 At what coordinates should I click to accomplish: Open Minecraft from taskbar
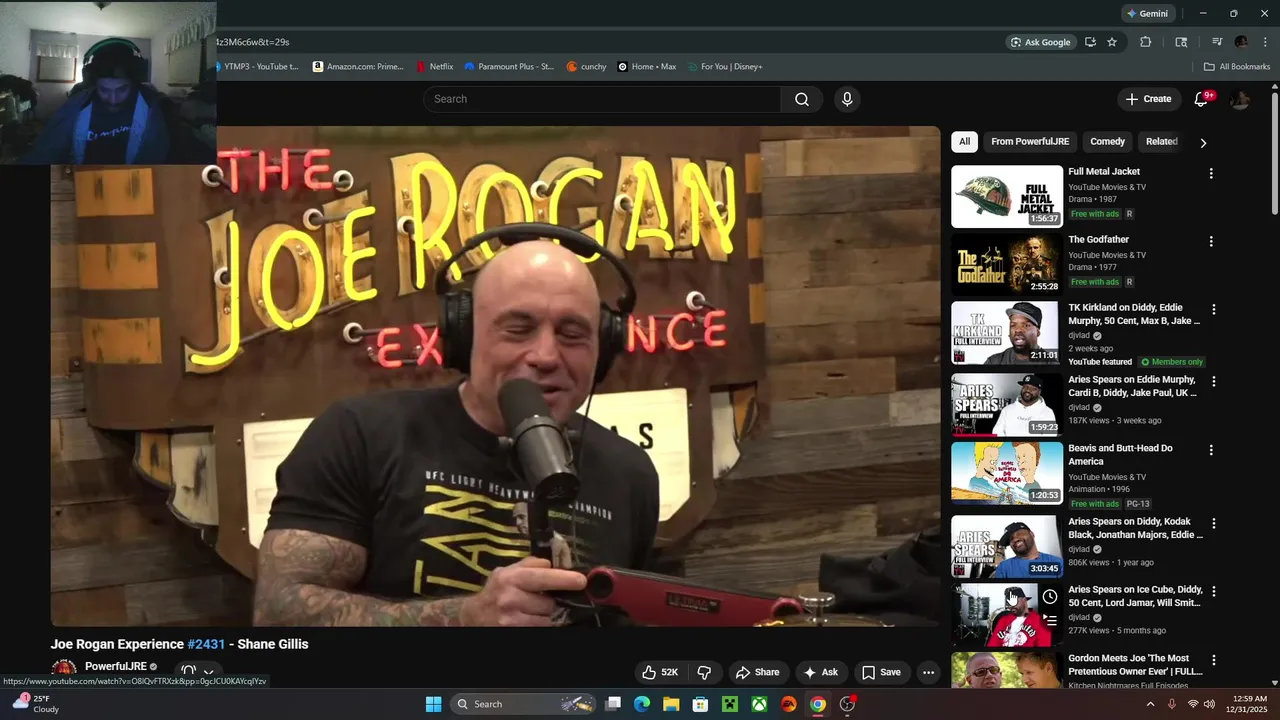[x=730, y=704]
